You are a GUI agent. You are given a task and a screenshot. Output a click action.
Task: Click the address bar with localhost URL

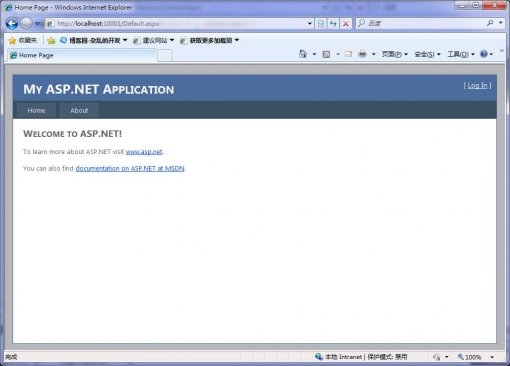point(176,24)
